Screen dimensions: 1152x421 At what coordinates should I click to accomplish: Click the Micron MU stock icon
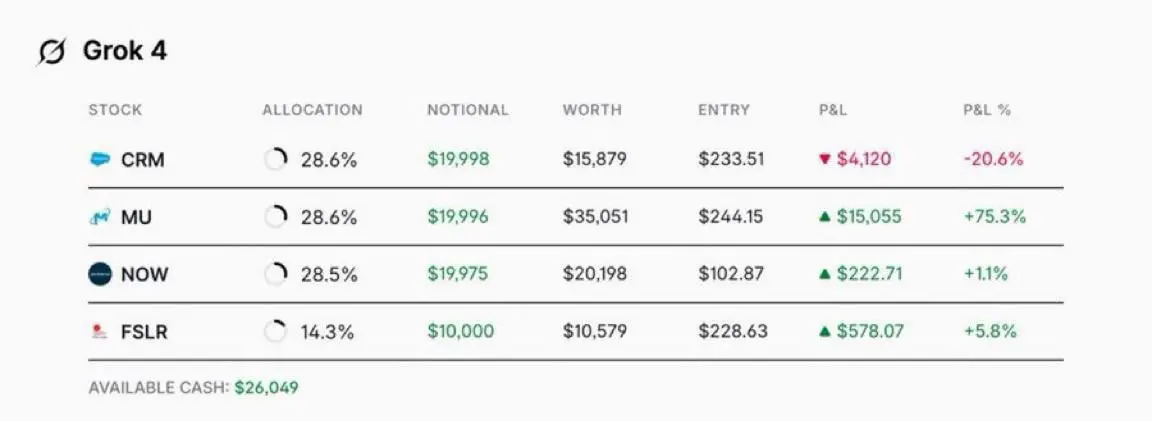coord(100,217)
